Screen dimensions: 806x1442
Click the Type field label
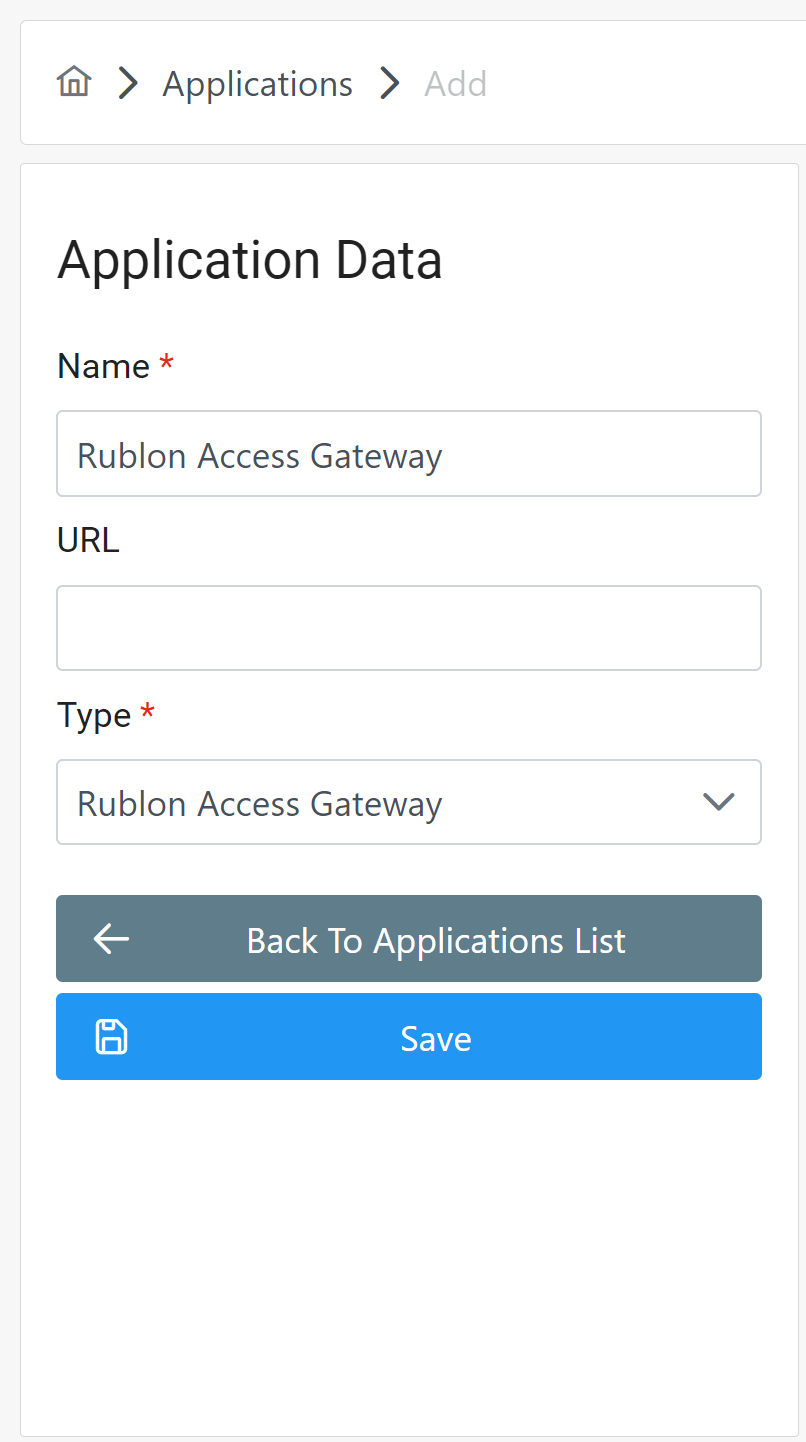94,715
